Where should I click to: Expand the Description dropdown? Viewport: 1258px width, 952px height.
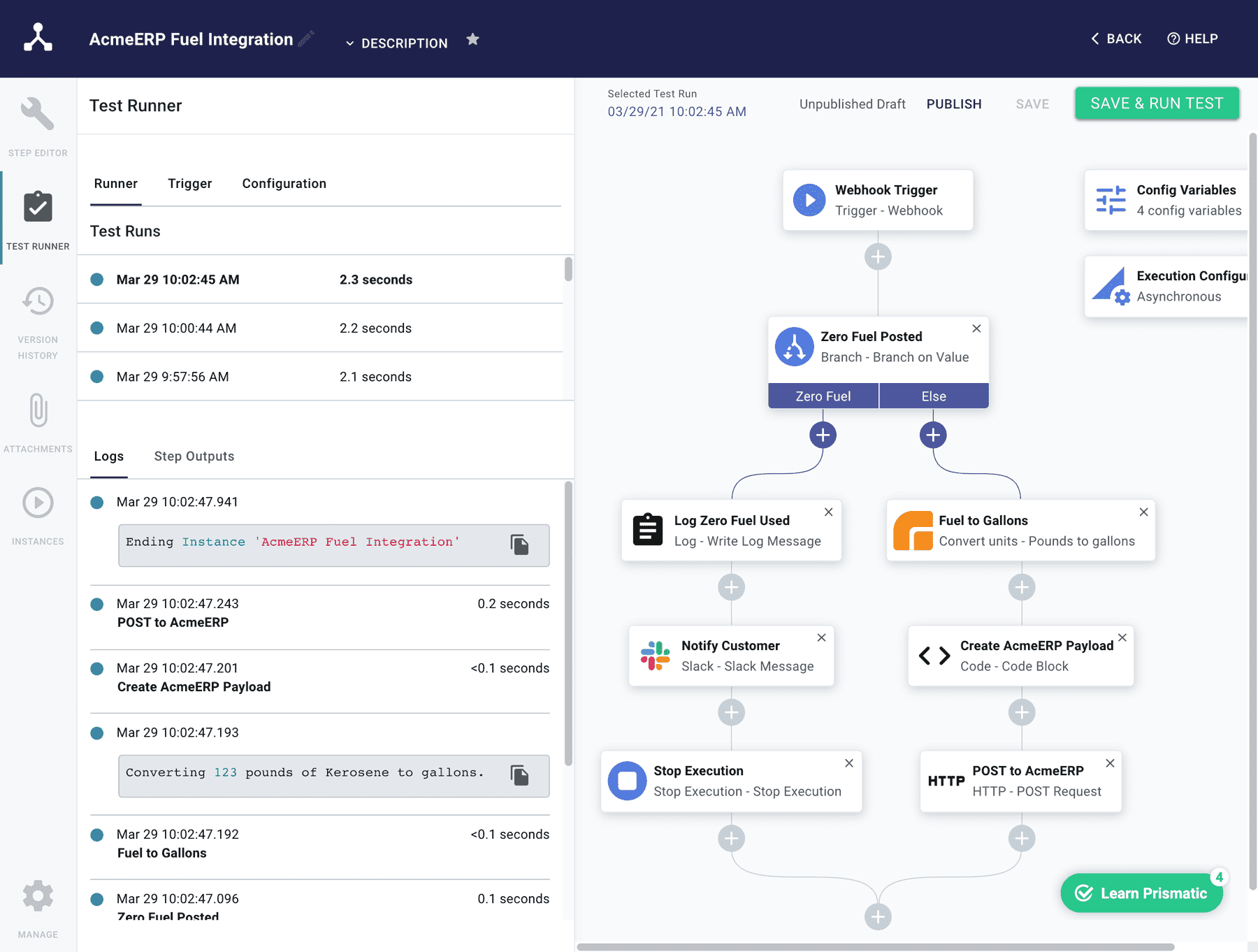[x=396, y=43]
